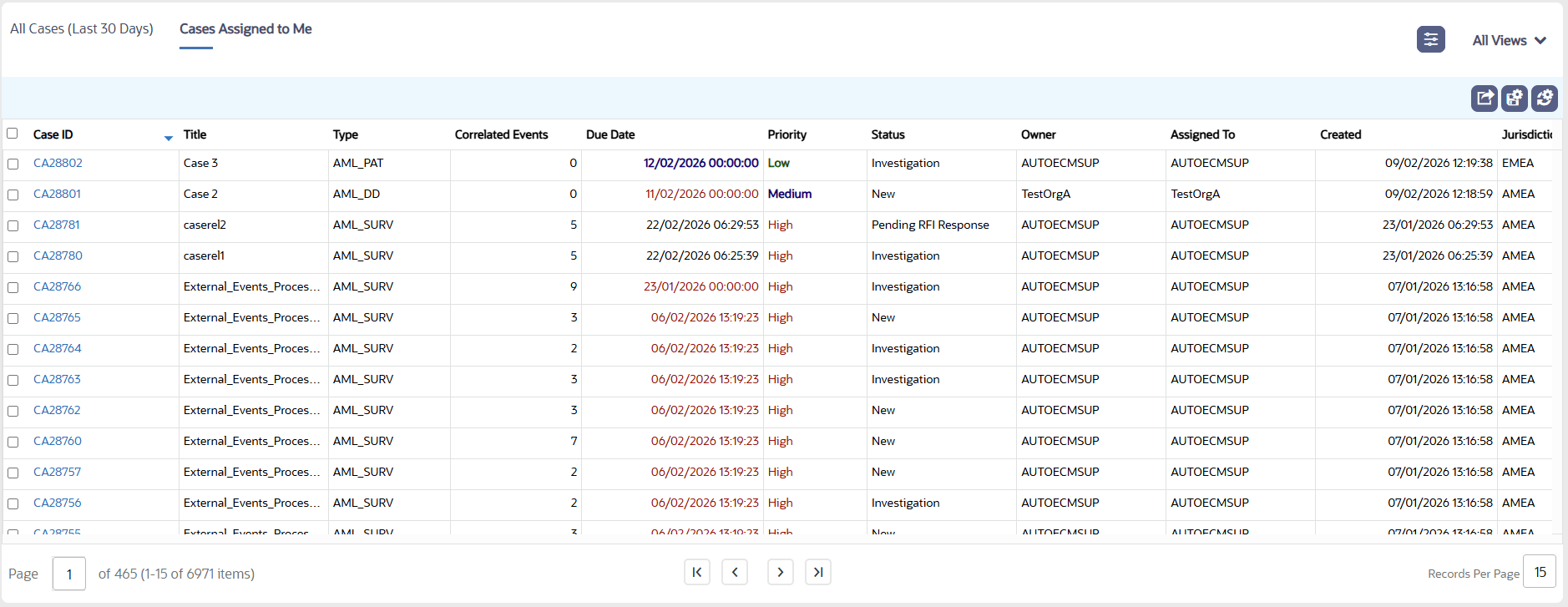Sort by the Due Date column header
This screenshot has width=1568, height=607.
(610, 134)
